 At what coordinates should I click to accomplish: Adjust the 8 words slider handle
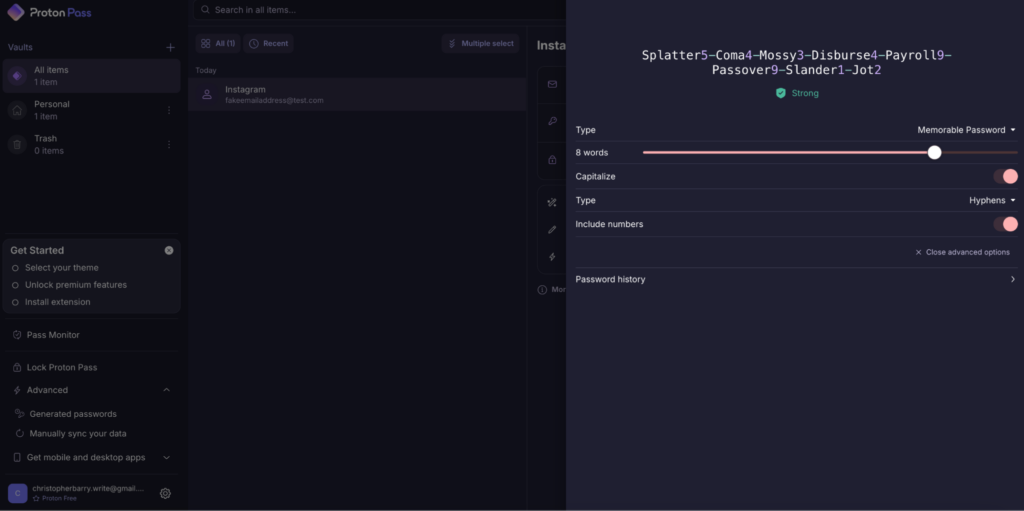coord(935,152)
